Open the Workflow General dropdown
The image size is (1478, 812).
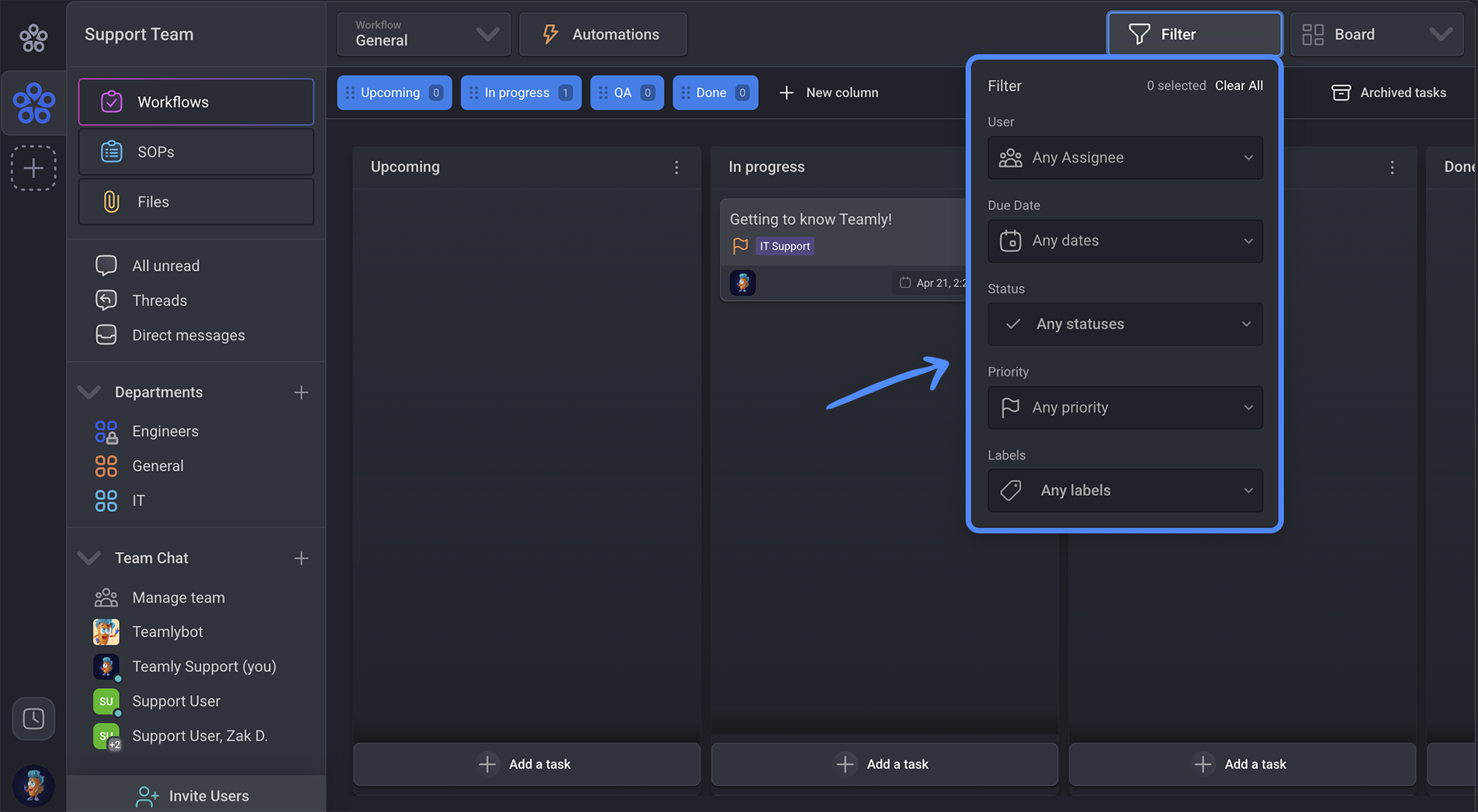tap(424, 34)
